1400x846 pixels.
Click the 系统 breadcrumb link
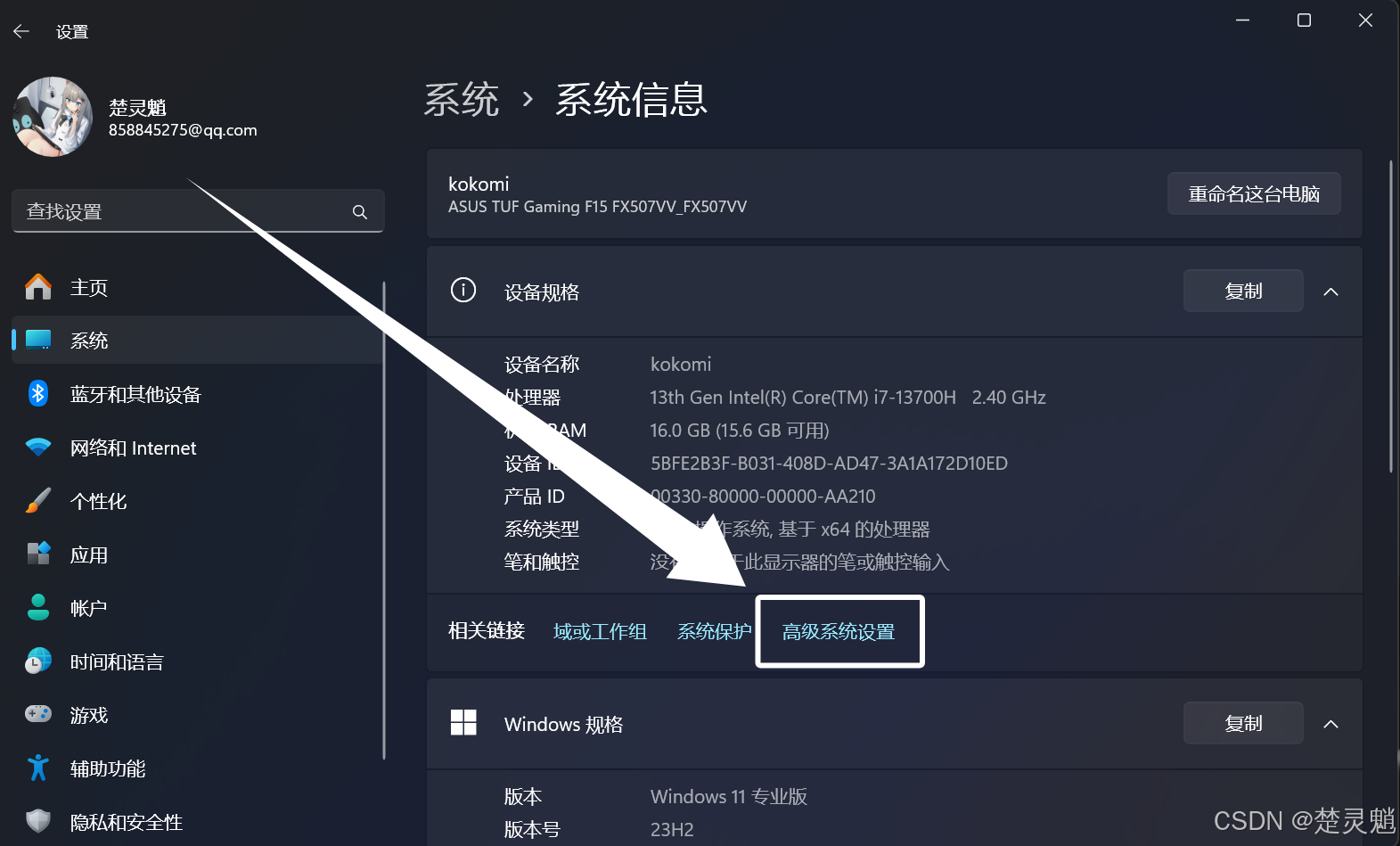point(462,99)
